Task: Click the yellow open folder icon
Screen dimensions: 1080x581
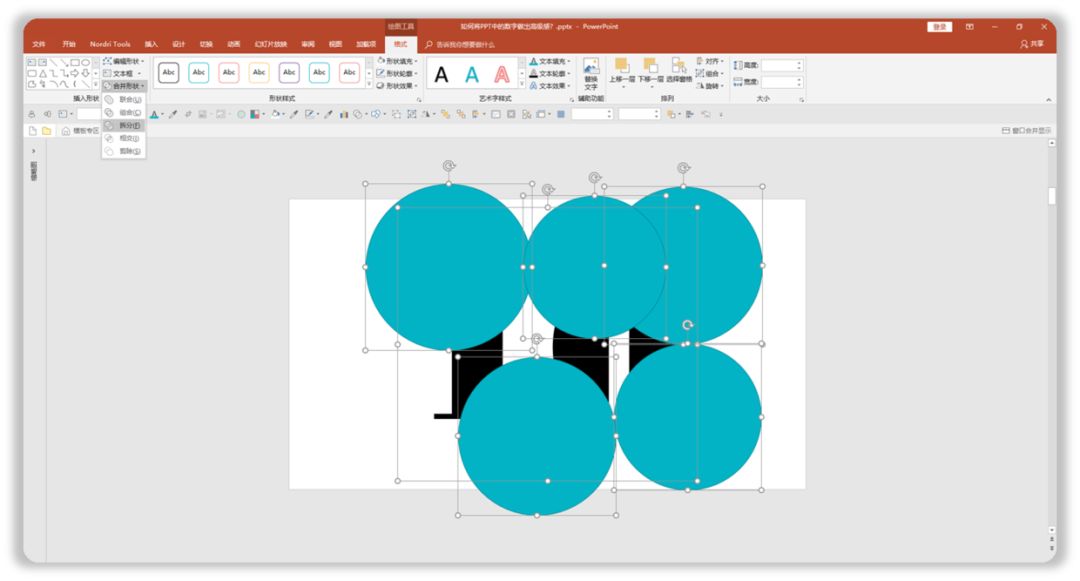Action: (x=46, y=131)
